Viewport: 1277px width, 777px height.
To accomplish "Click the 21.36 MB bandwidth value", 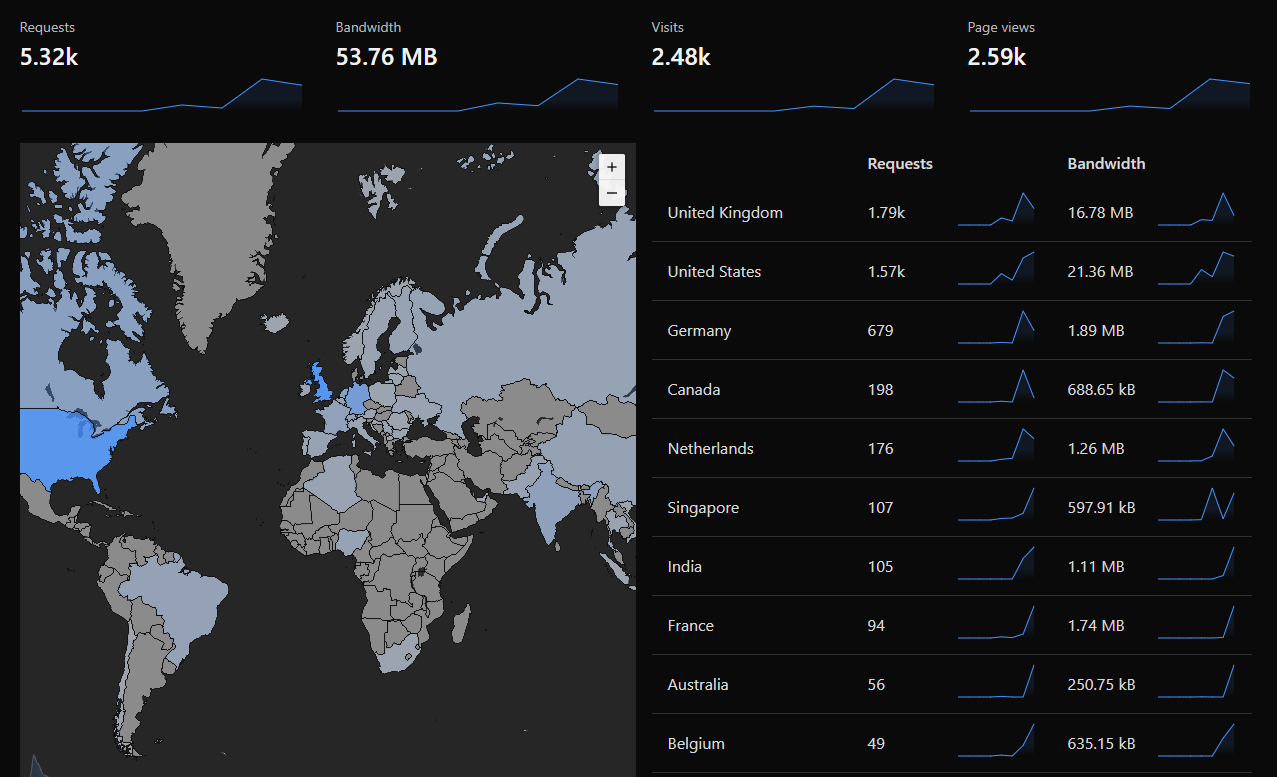I will (x=1100, y=271).
